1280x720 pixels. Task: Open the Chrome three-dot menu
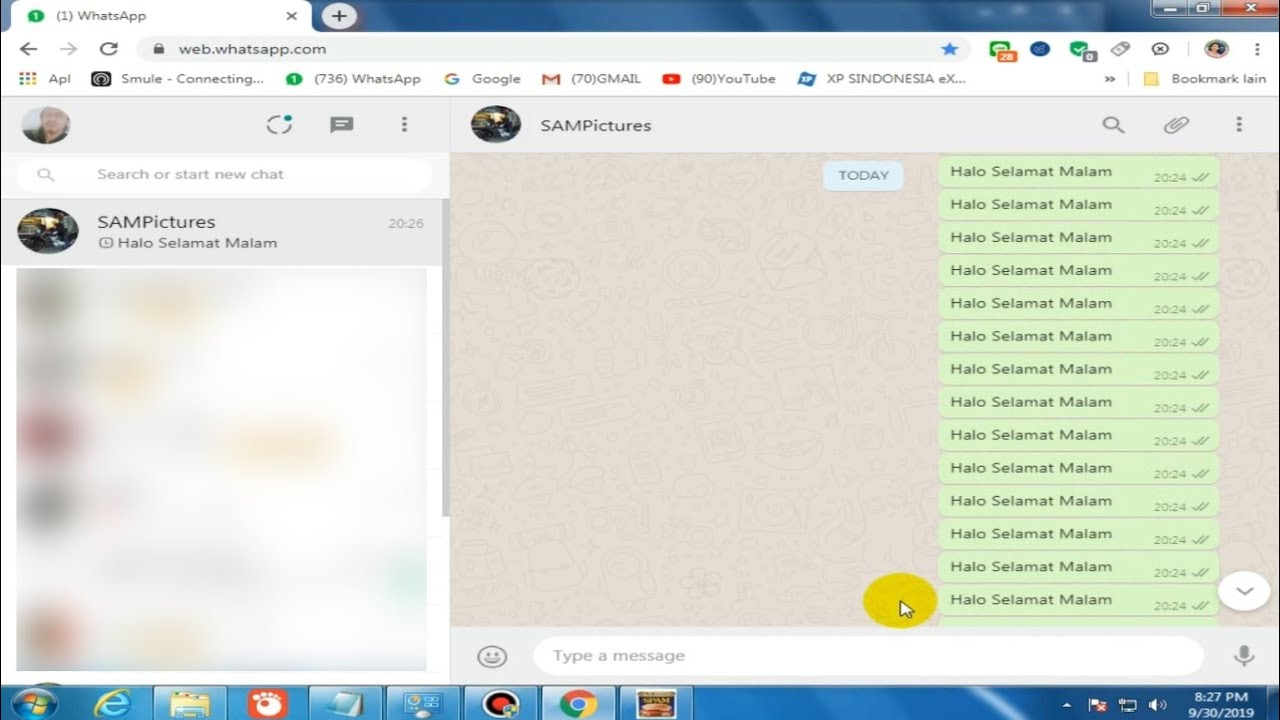tap(1257, 49)
